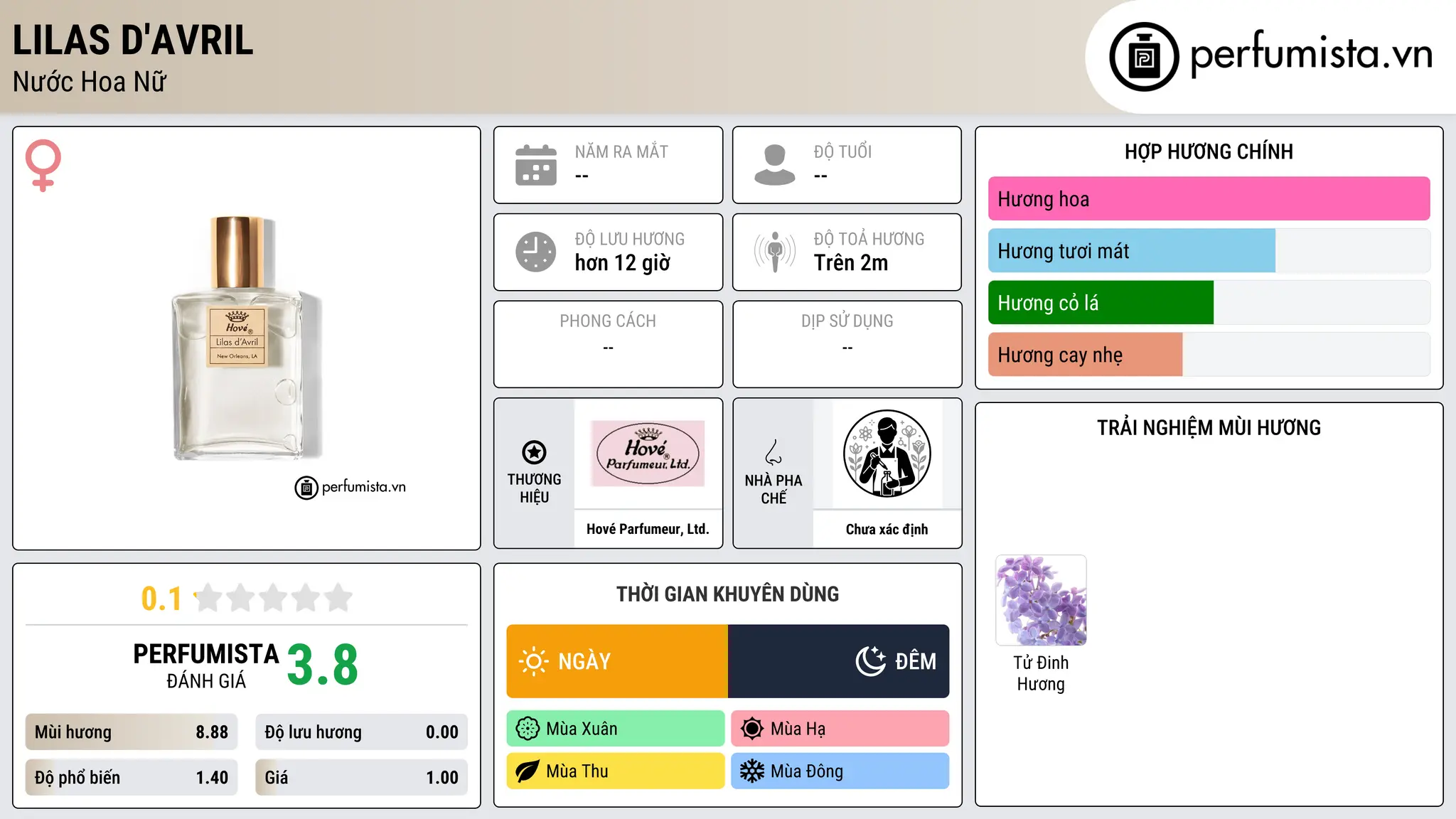Image resolution: width=1456 pixels, height=819 pixels.
Task: Click the DỊP SỬ DỤNG occasion card
Action: (x=847, y=344)
